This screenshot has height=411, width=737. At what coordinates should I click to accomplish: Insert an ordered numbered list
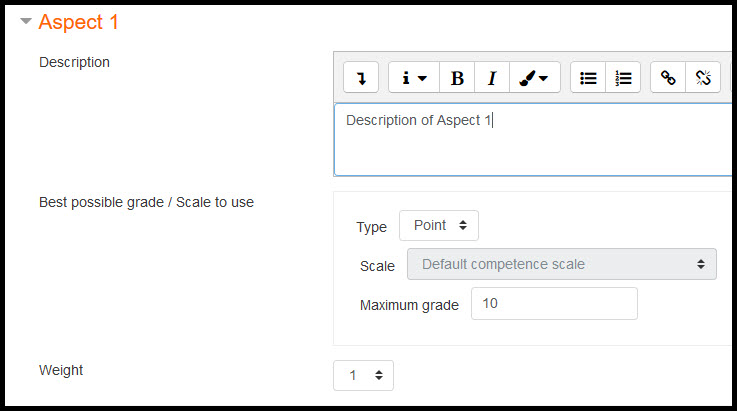pyautogui.click(x=623, y=78)
